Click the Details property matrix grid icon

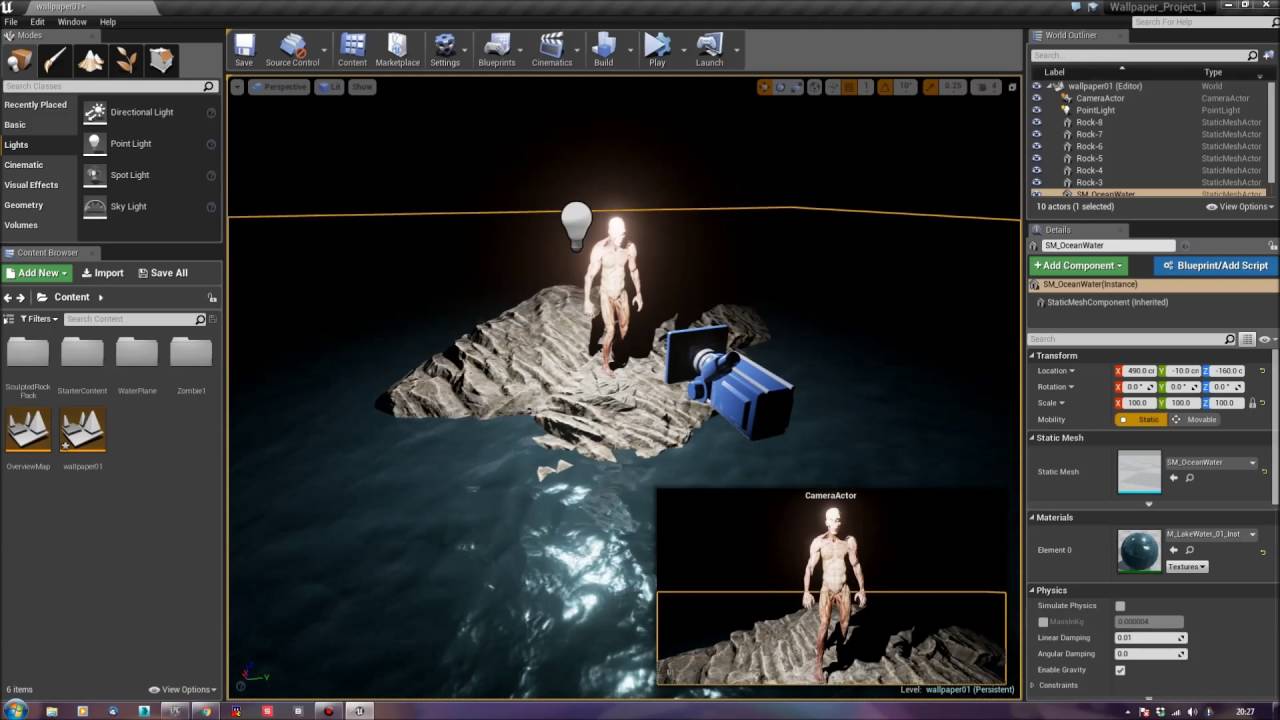tap(1246, 339)
